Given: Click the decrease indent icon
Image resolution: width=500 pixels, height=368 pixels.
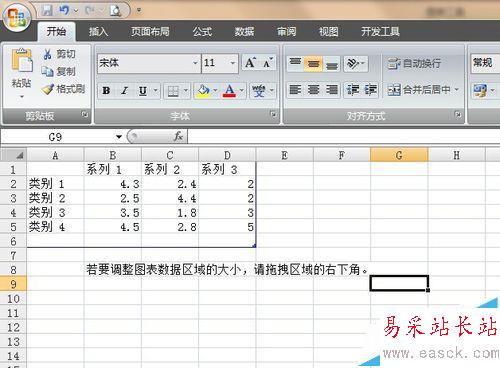Looking at the screenshot, I should pos(353,90).
